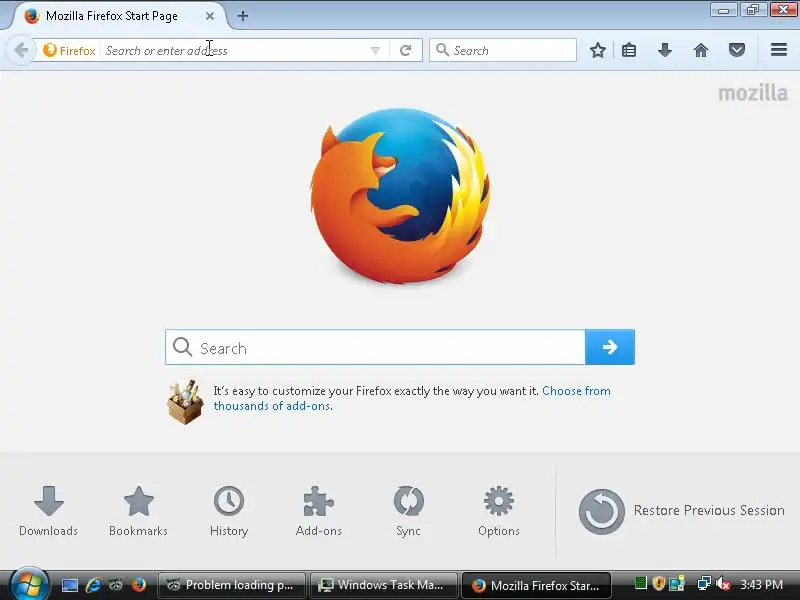
Task: Go to the home page icon
Action: click(701, 50)
